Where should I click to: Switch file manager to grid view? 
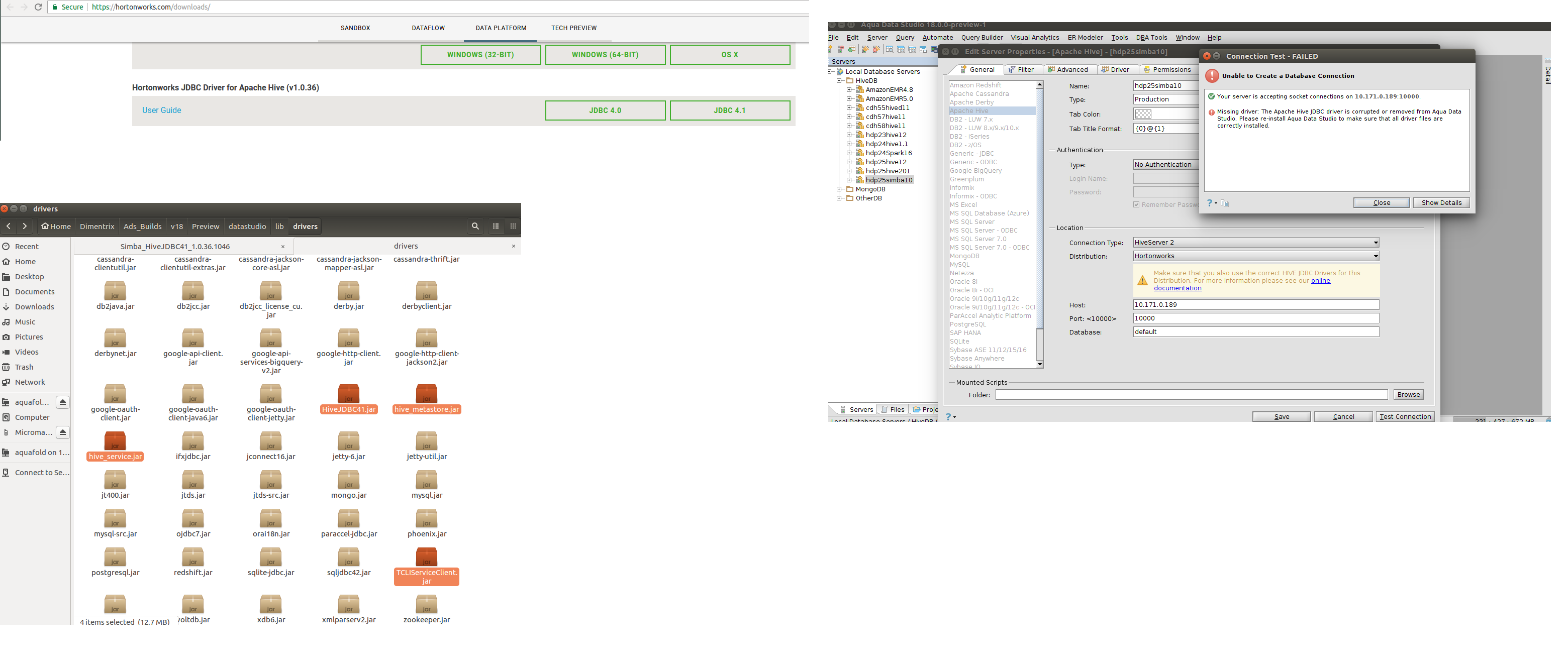(x=513, y=227)
